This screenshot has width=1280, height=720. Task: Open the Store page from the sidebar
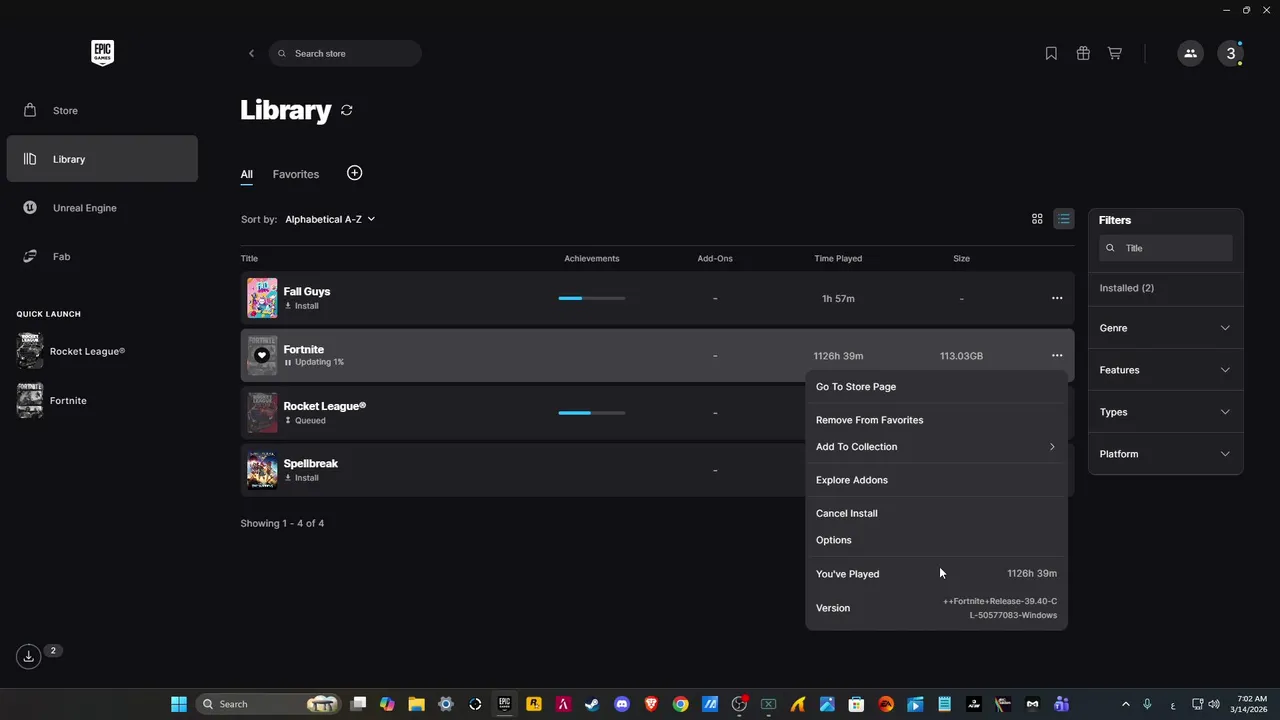pos(102,110)
